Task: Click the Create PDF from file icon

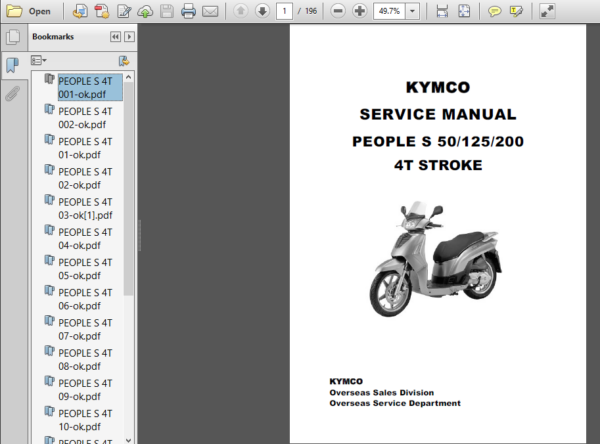Action: tap(80, 11)
